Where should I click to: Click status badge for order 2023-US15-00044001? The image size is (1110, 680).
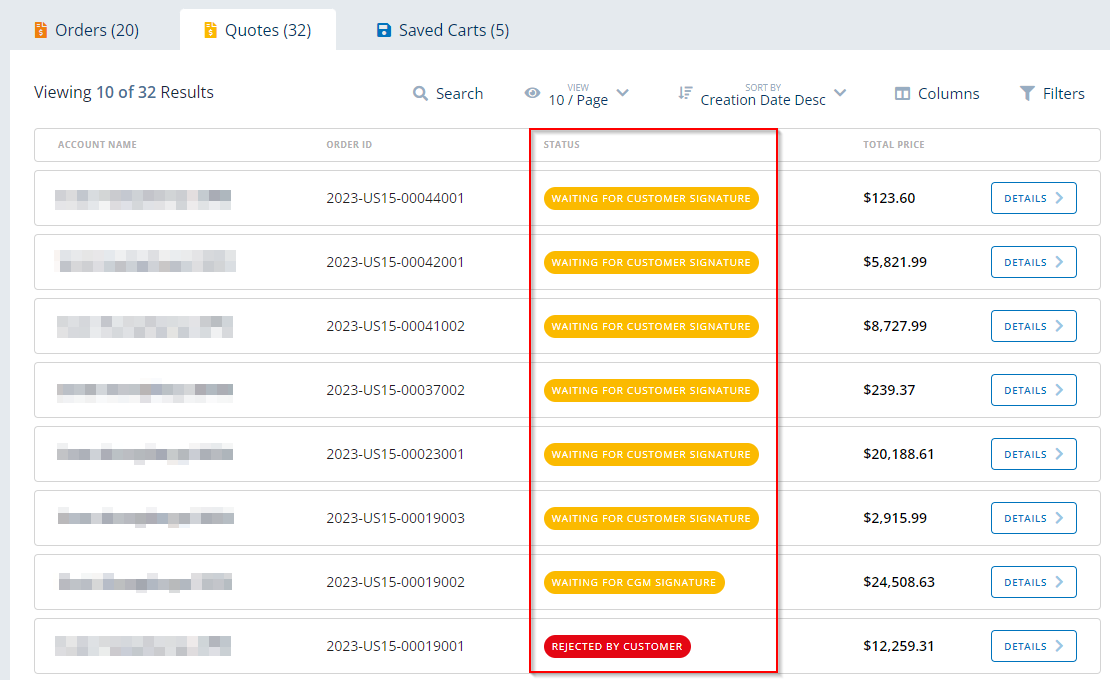[x=651, y=198]
